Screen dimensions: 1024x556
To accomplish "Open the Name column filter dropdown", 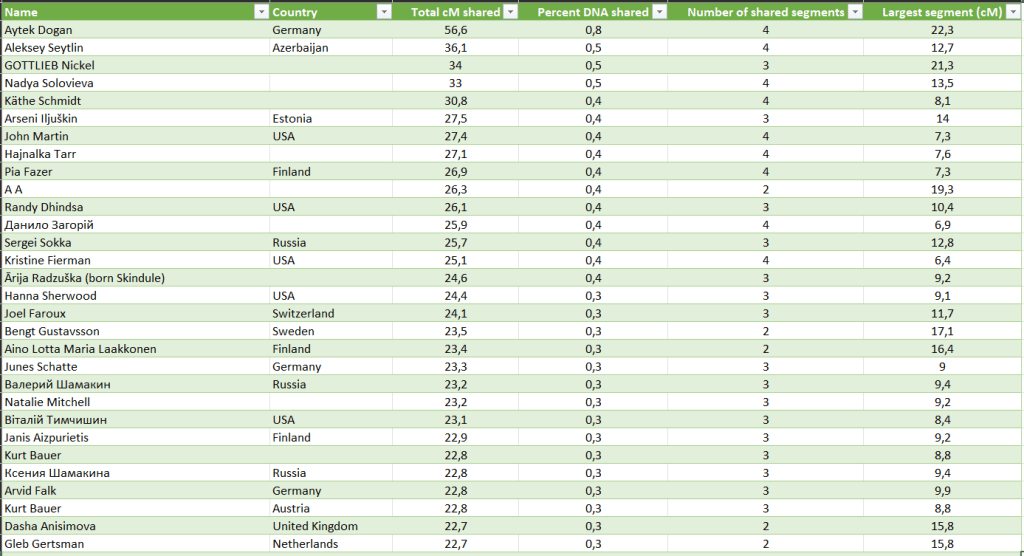I will (x=262, y=12).
